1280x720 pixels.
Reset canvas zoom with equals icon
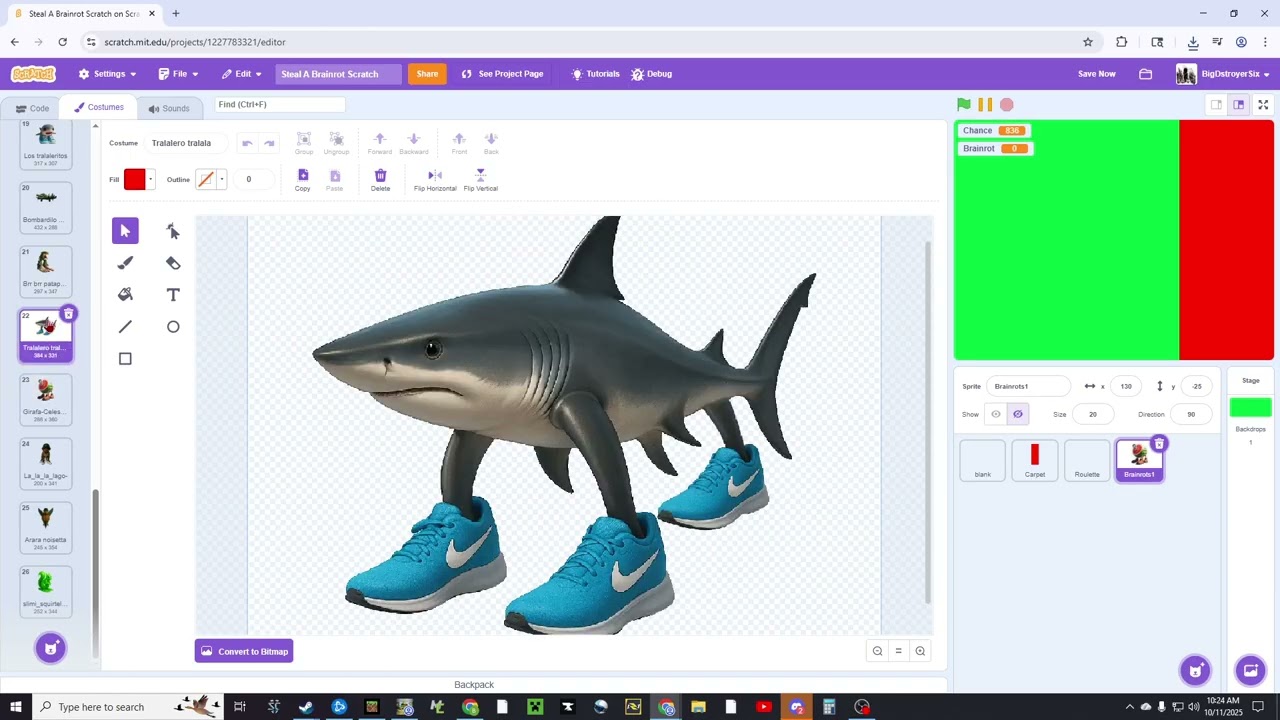pyautogui.click(x=898, y=651)
